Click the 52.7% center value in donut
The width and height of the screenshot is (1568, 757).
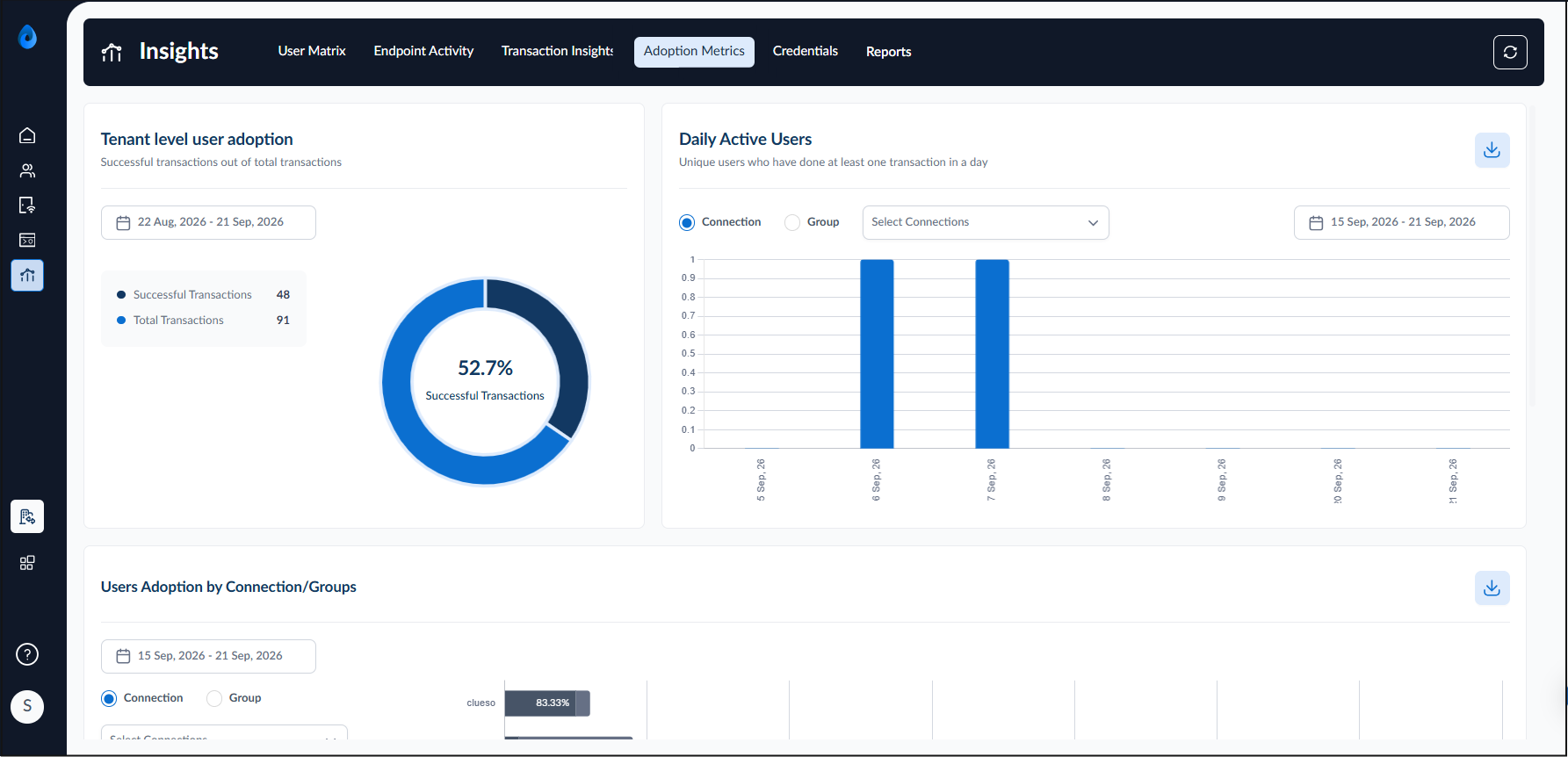[485, 368]
